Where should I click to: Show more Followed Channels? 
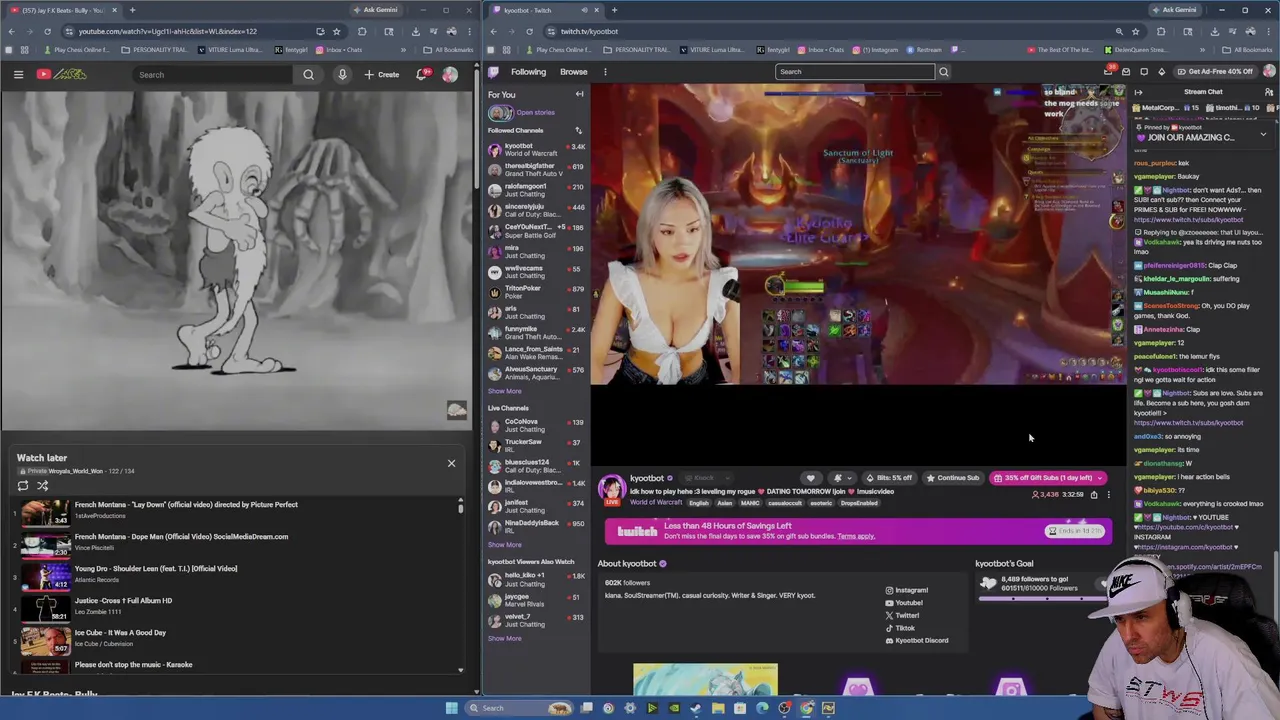pos(505,391)
